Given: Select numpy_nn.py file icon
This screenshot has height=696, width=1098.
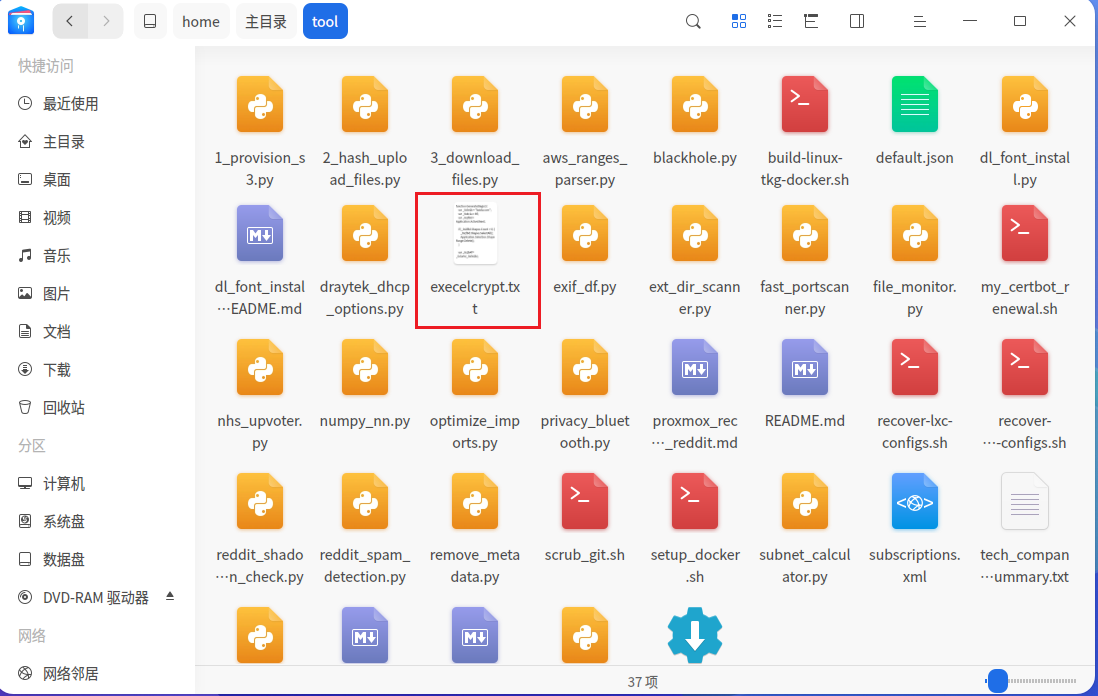Looking at the screenshot, I should (x=365, y=368).
